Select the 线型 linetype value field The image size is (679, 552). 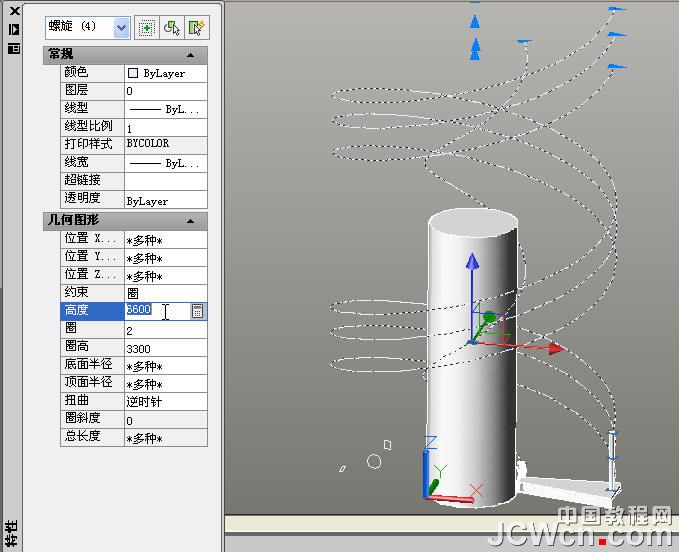(x=166, y=109)
